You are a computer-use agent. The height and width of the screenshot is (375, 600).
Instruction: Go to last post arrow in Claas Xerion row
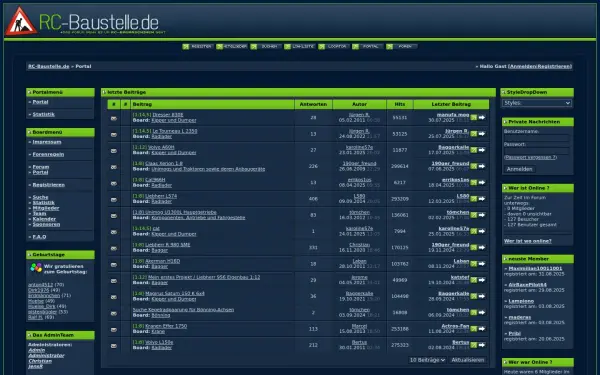point(482,166)
